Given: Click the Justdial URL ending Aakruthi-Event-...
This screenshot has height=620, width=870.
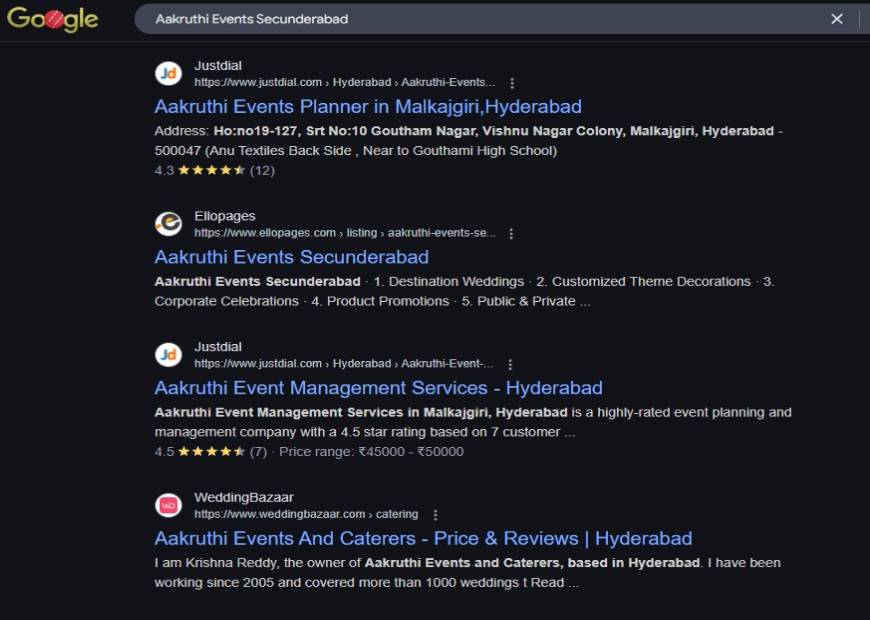Looking at the screenshot, I should tap(343, 364).
